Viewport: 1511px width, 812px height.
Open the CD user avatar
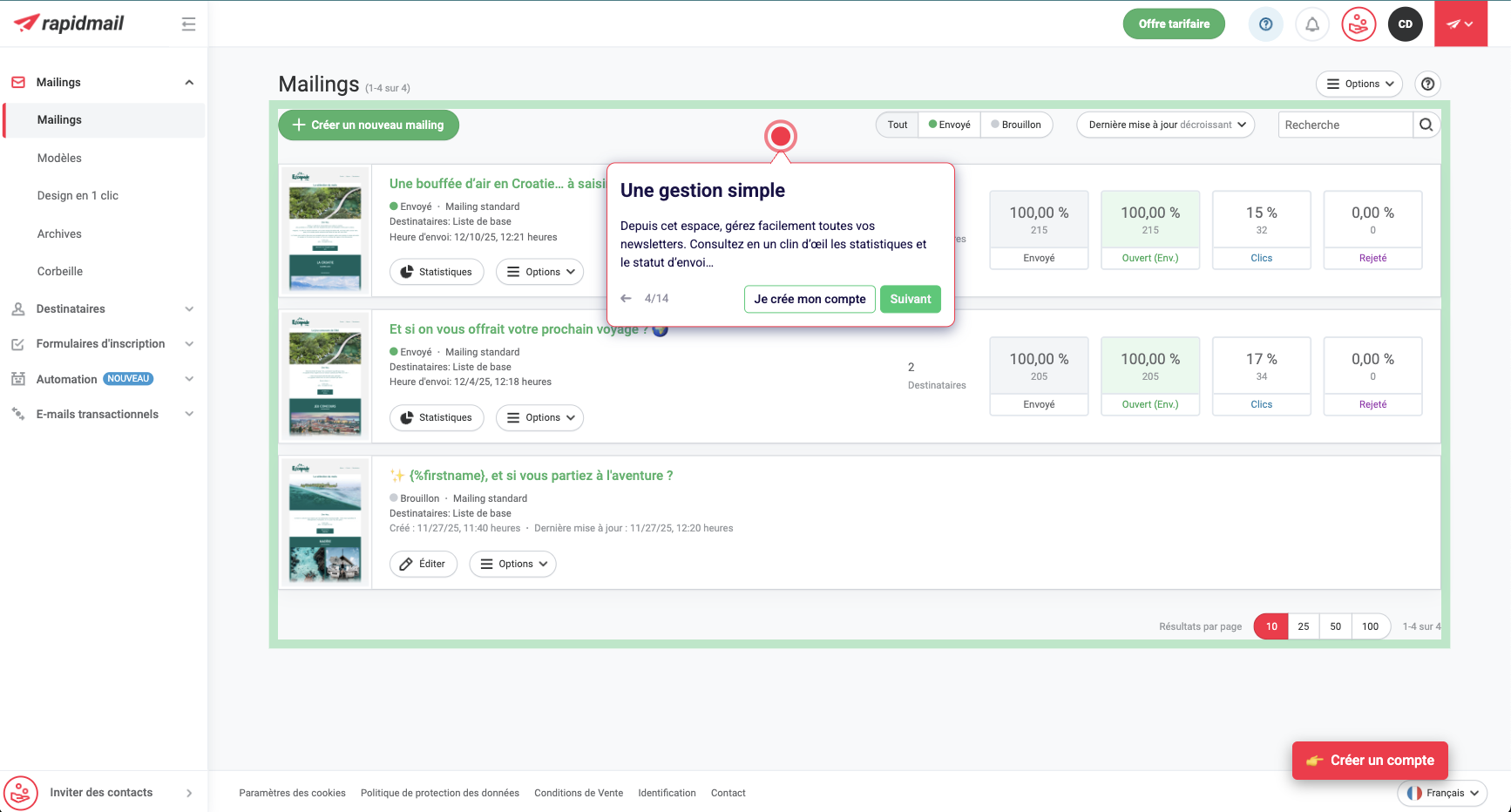pos(1405,24)
